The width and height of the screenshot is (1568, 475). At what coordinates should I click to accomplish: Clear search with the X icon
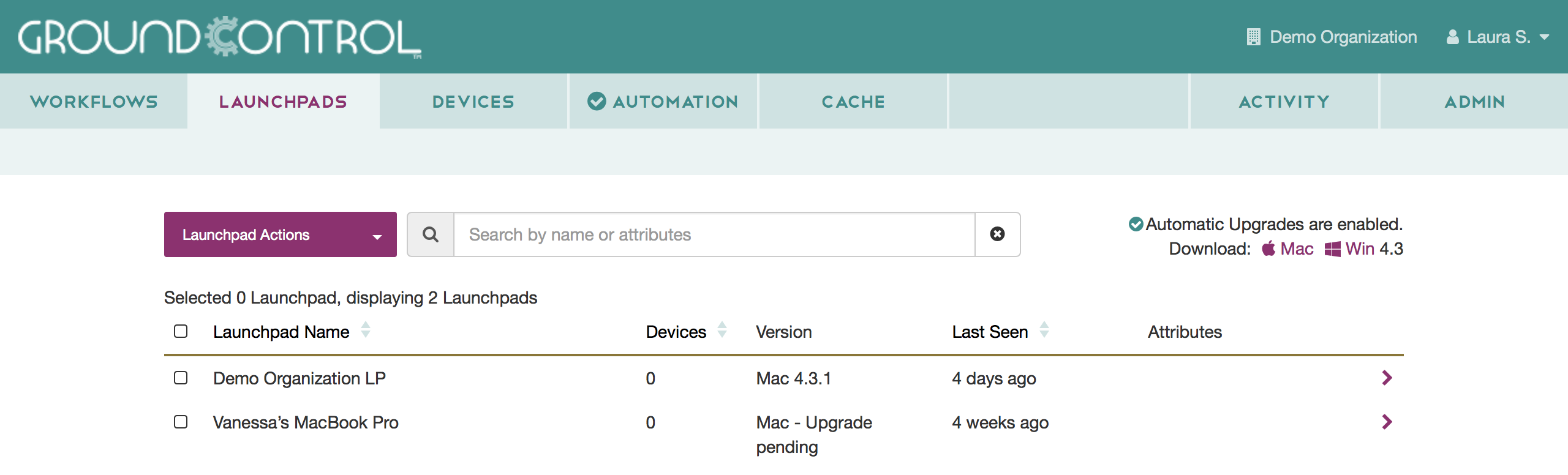(997, 234)
